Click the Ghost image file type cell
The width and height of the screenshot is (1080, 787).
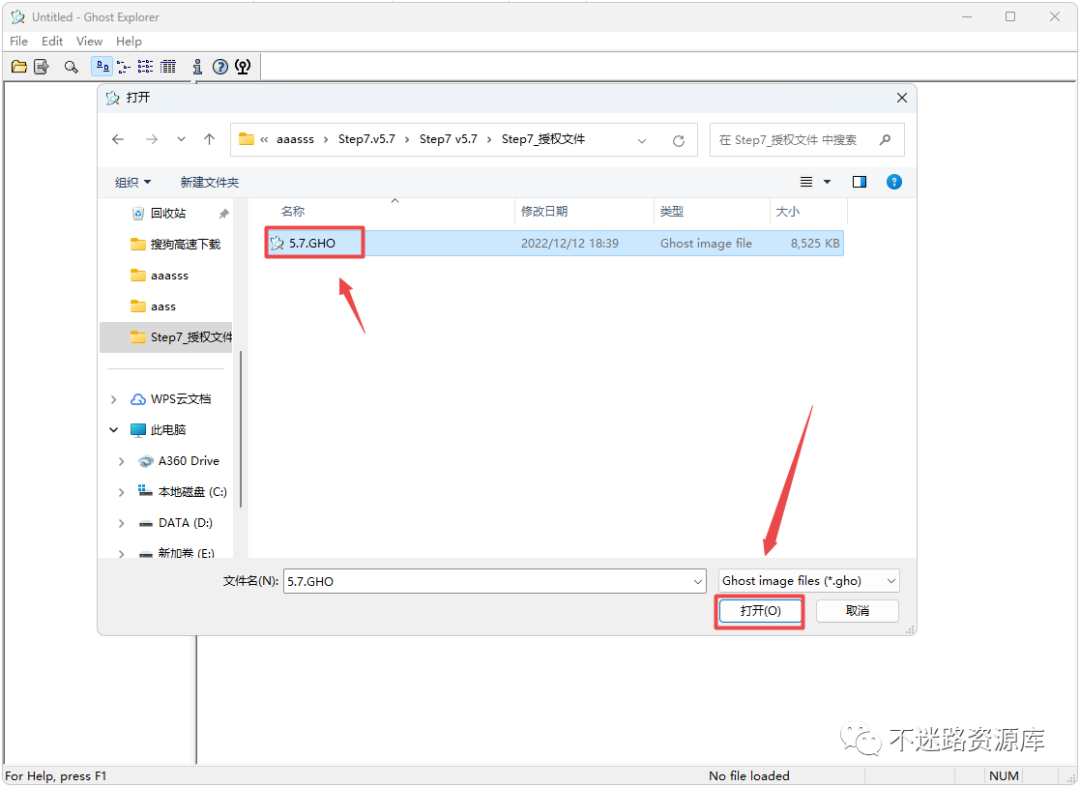click(x=706, y=243)
